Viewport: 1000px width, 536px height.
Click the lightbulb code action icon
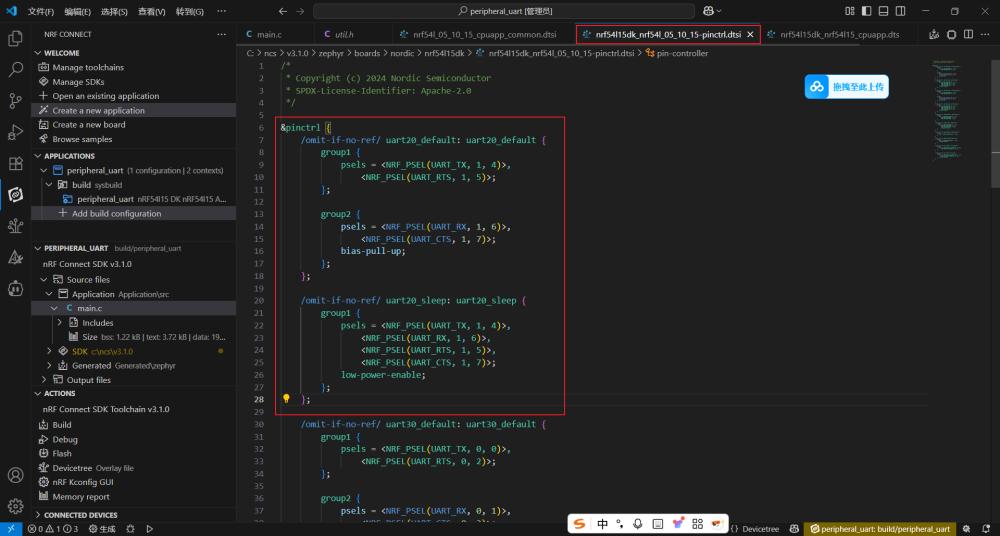click(286, 398)
